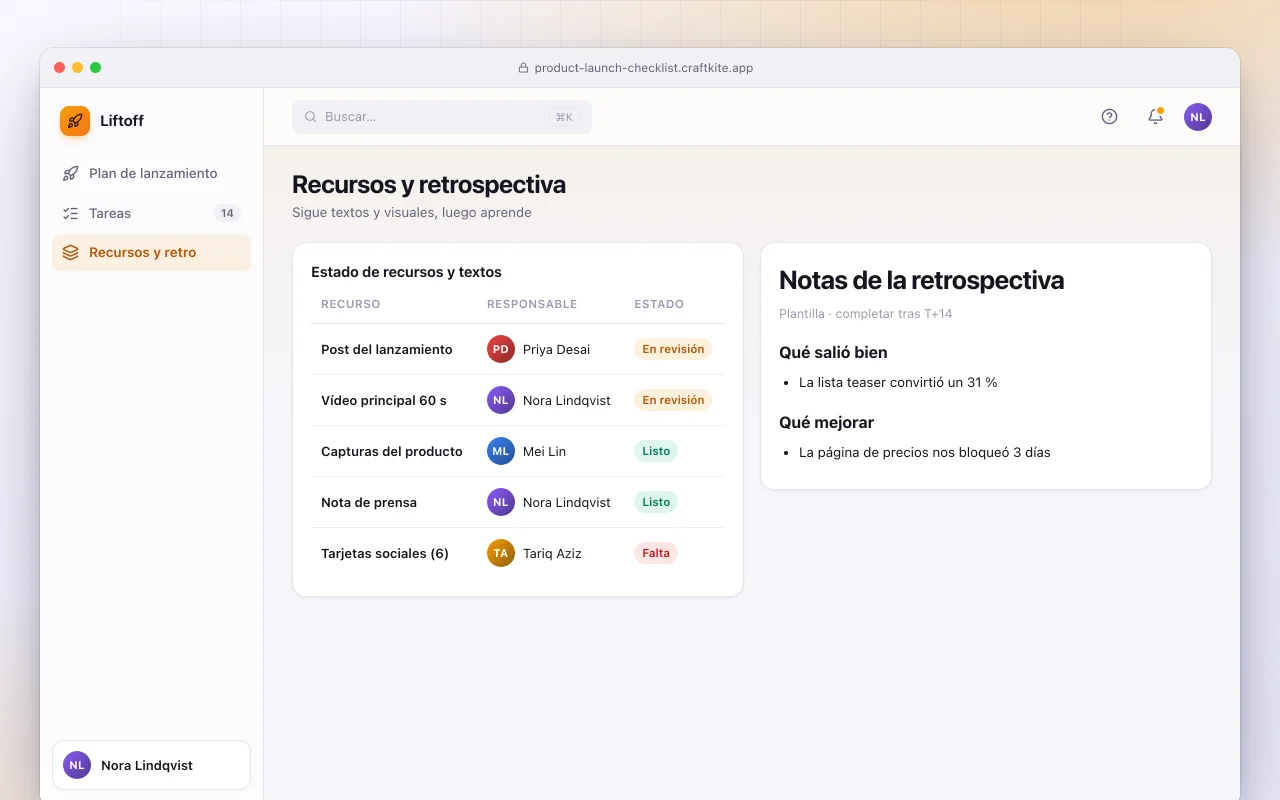Screen dimensions: 1280x800
Task: Click En revisión status for Post del lanzamiento
Action: pyautogui.click(x=673, y=349)
